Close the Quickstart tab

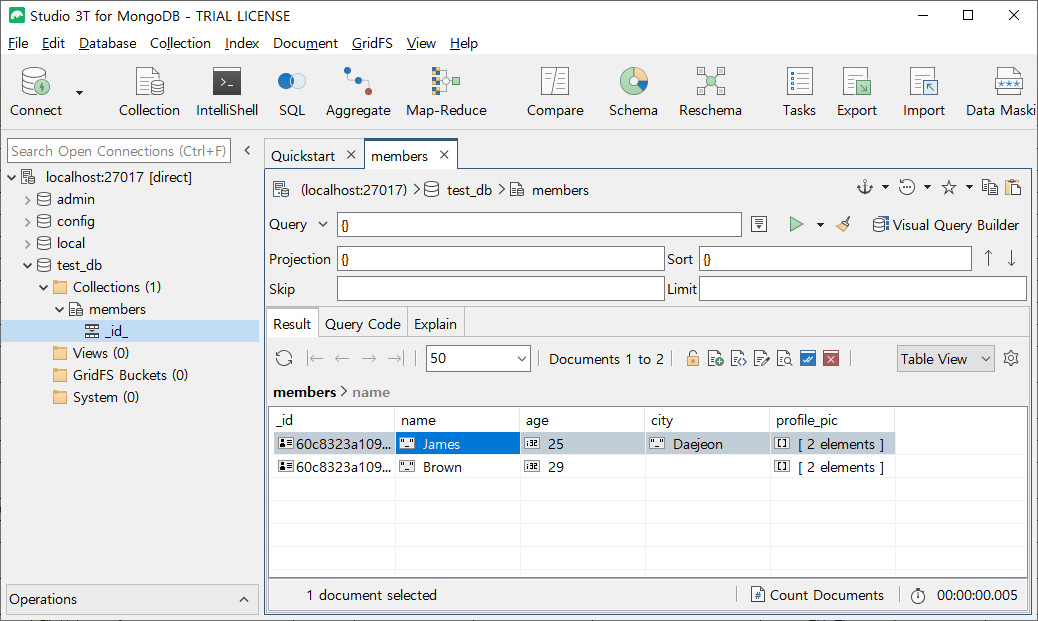[x=351, y=155]
